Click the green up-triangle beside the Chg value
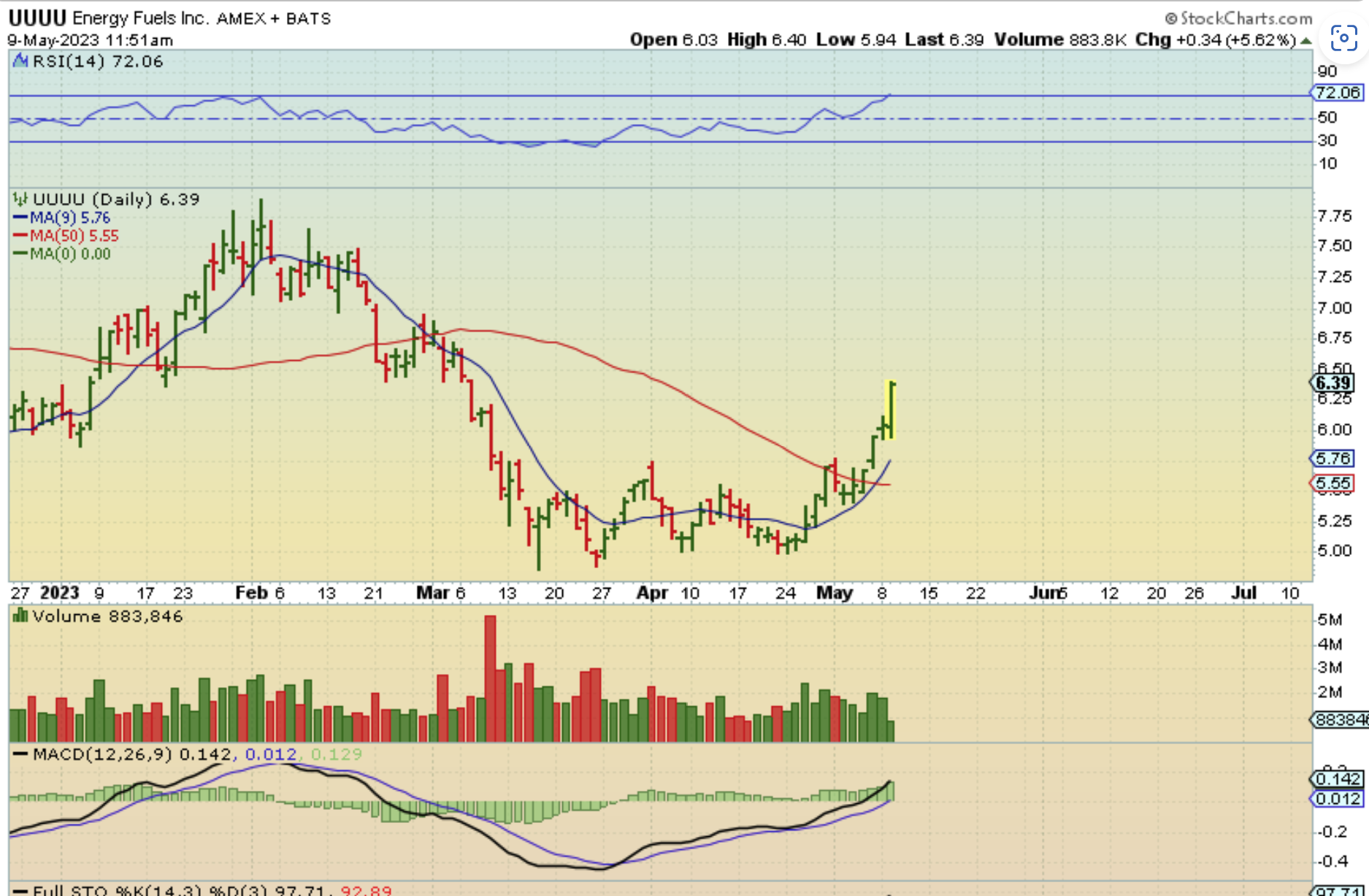1369x896 pixels. coord(1305,41)
